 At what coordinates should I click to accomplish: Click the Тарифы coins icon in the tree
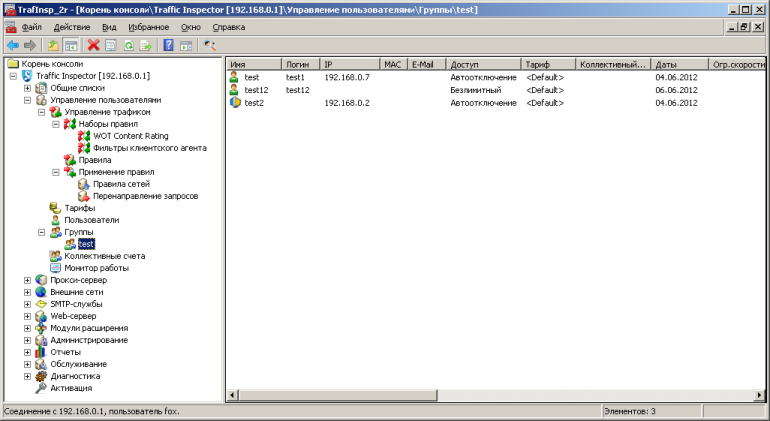pyautogui.click(x=55, y=208)
